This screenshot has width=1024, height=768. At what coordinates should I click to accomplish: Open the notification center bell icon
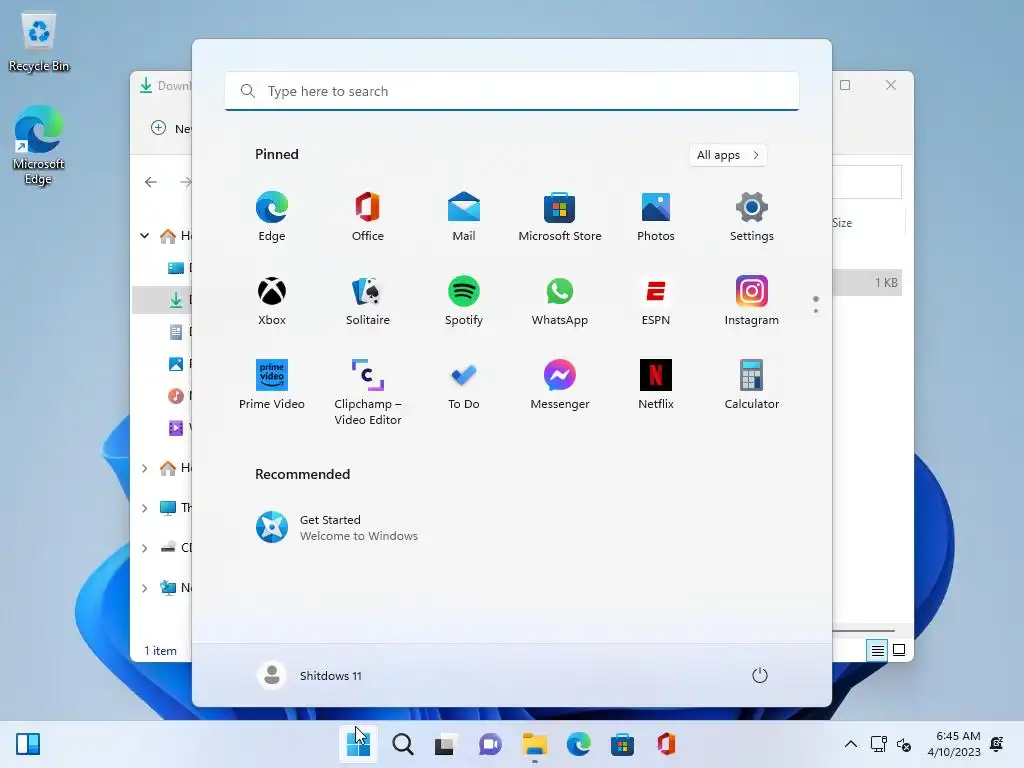(x=997, y=744)
